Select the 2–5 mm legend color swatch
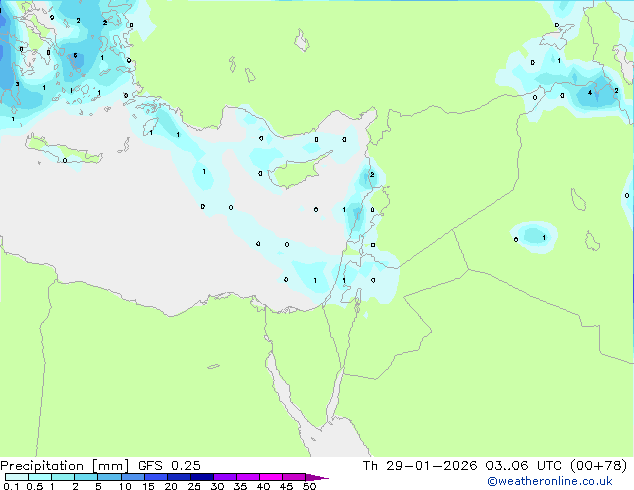This screenshot has width=634, height=490. click(86, 477)
